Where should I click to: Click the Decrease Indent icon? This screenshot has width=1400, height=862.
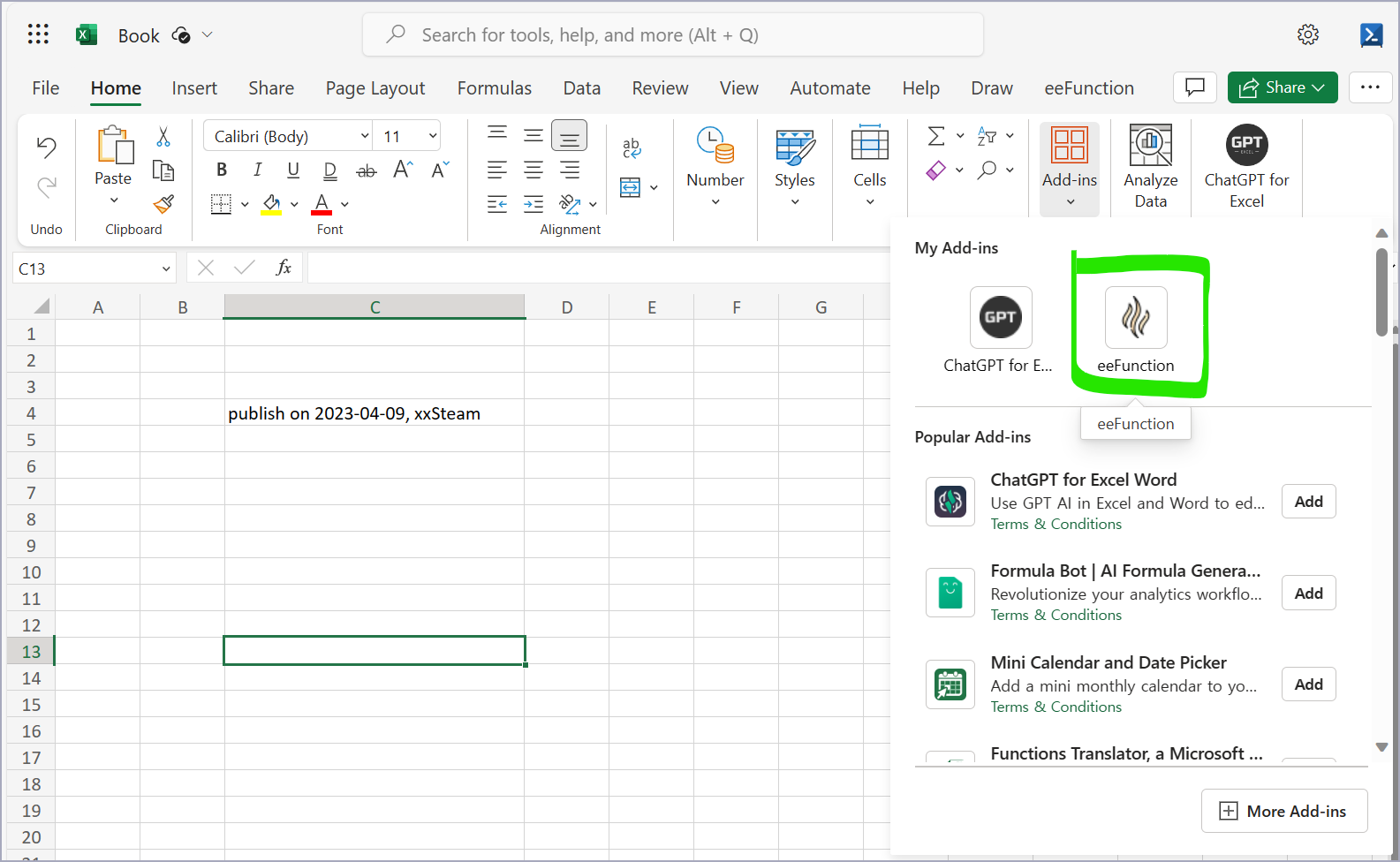[x=497, y=204]
